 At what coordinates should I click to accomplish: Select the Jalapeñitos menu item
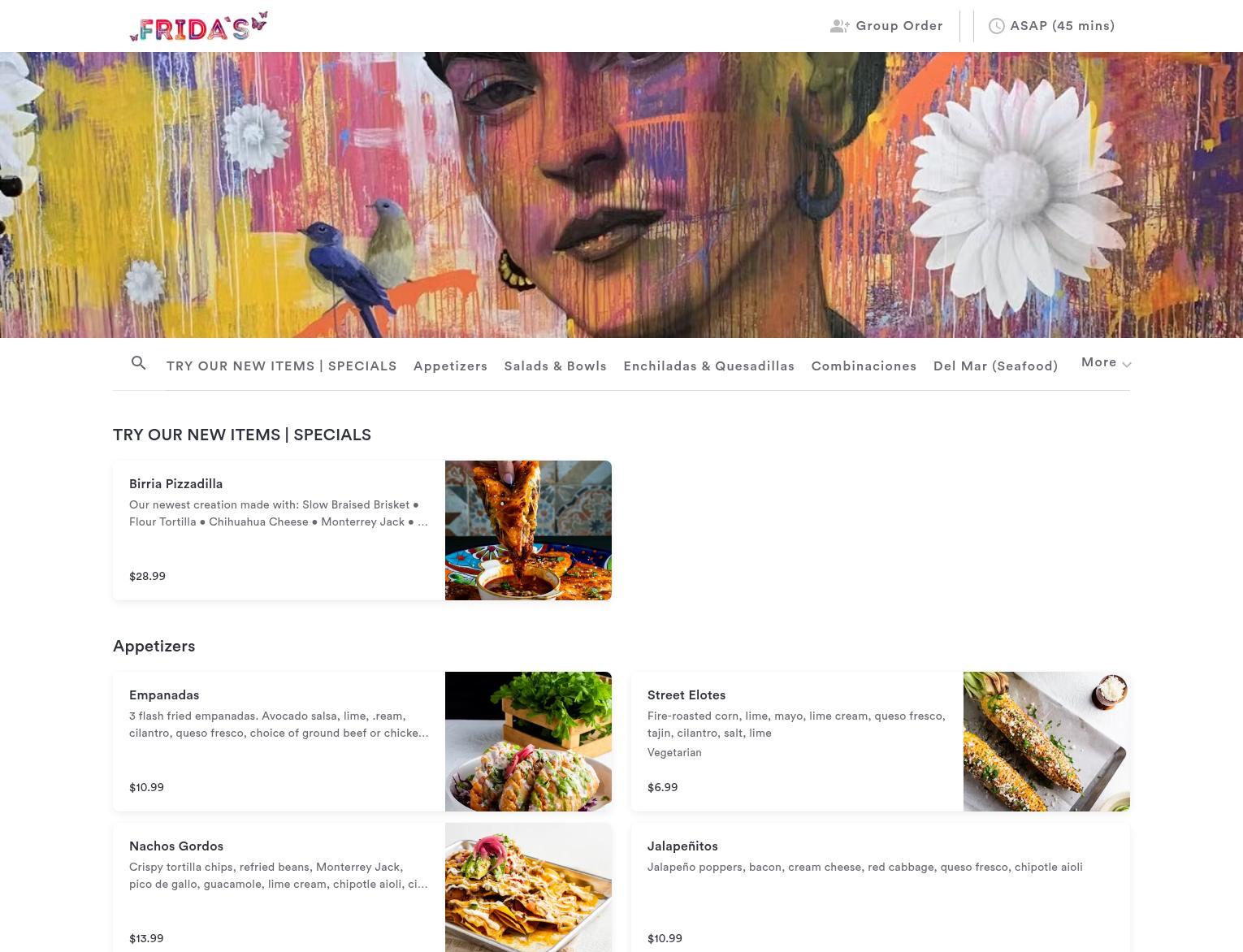[x=881, y=887]
